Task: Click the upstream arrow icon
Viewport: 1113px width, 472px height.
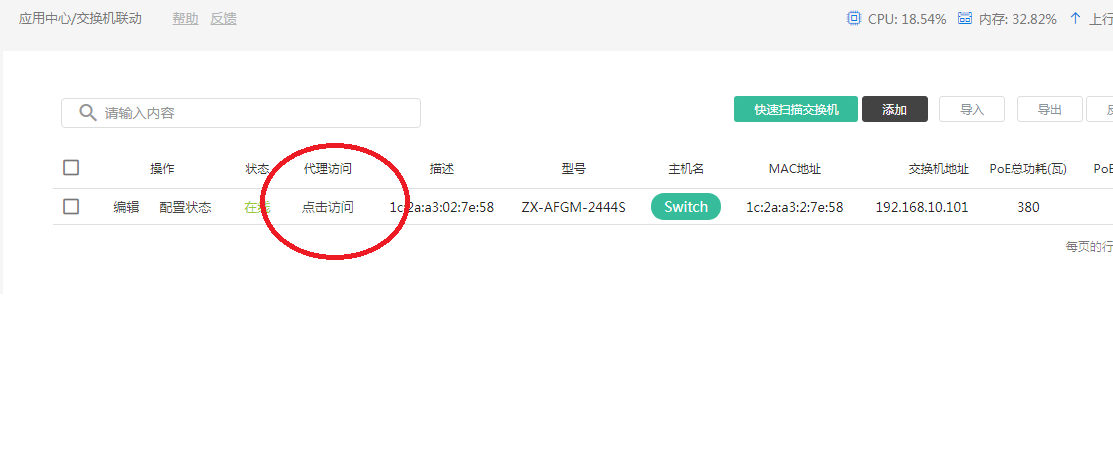Action: pyautogui.click(x=1075, y=18)
